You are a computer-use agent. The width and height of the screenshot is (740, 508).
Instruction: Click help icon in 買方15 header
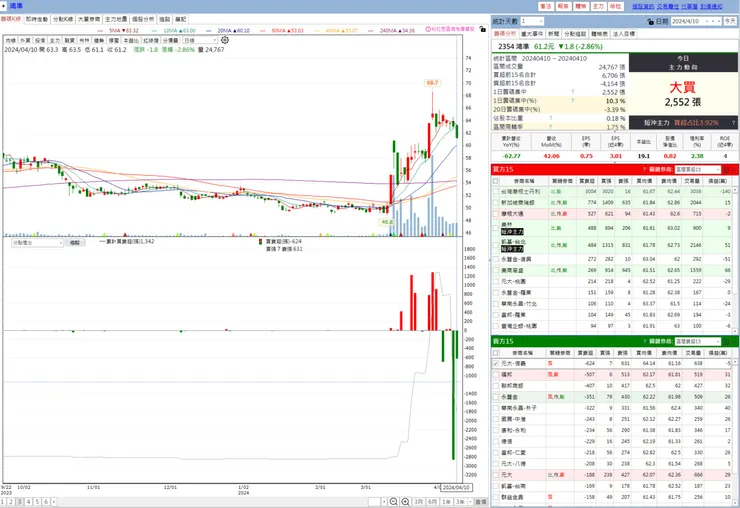coord(644,169)
